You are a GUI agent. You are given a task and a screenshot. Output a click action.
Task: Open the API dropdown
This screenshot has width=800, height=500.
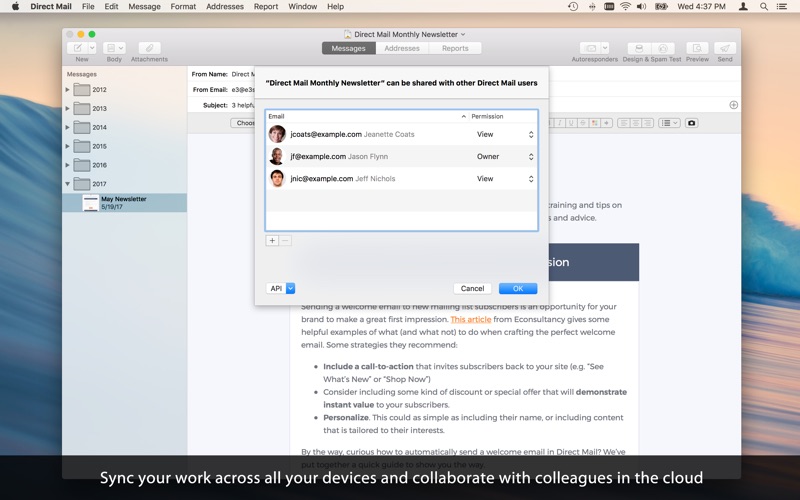point(280,288)
